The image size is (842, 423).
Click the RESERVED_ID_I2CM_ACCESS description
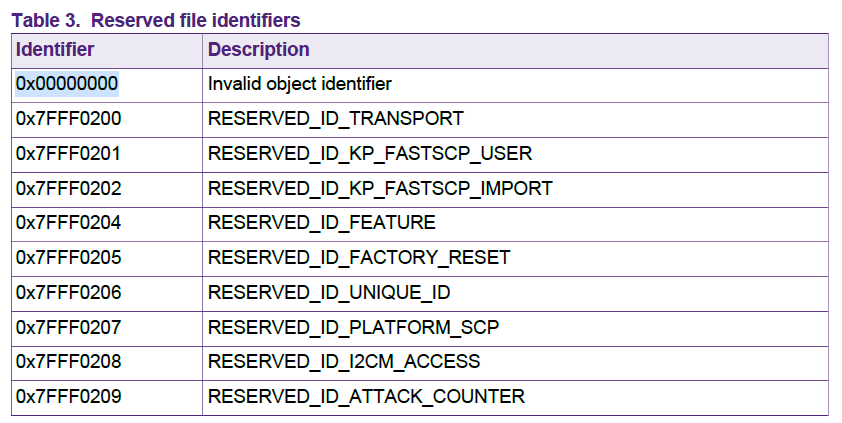pyautogui.click(x=344, y=362)
